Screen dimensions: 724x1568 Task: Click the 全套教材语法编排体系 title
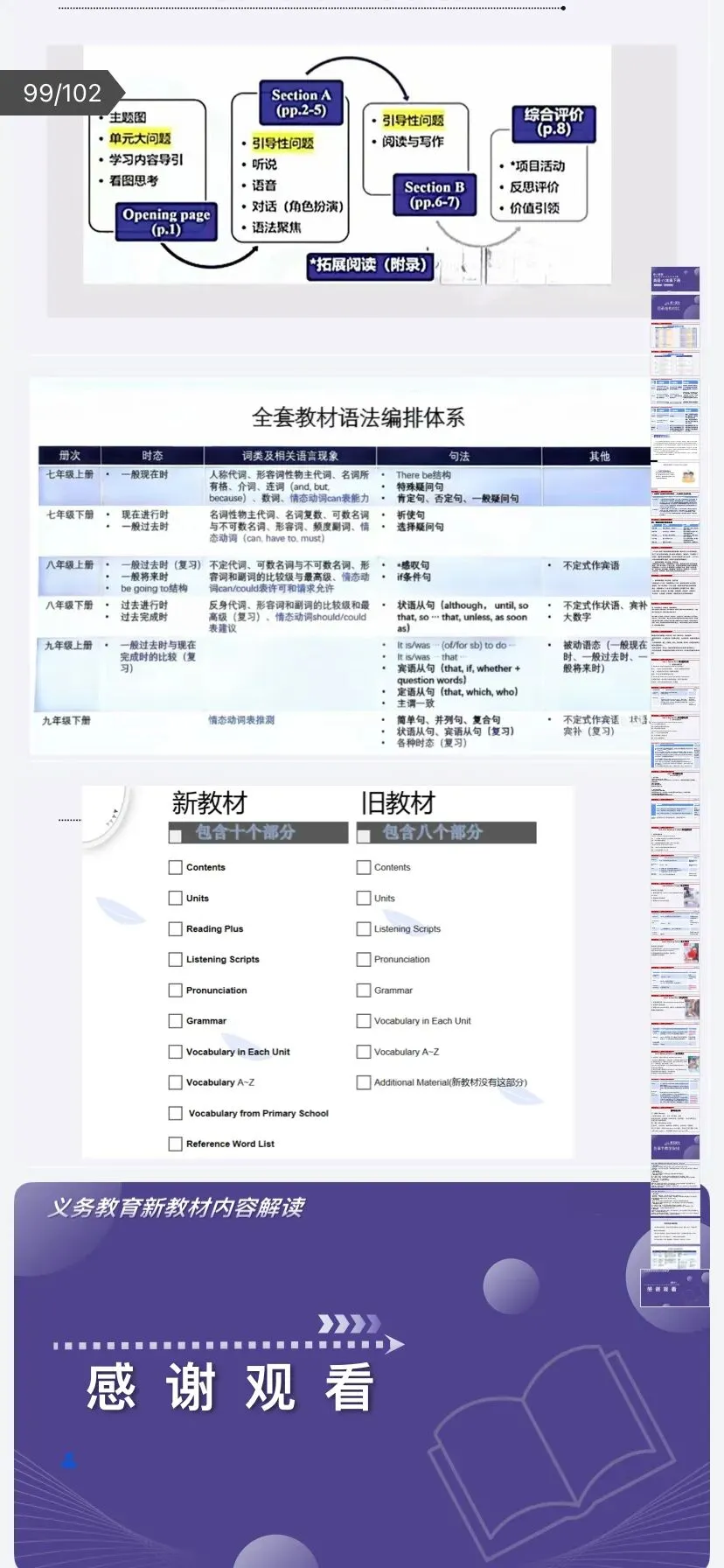358,417
